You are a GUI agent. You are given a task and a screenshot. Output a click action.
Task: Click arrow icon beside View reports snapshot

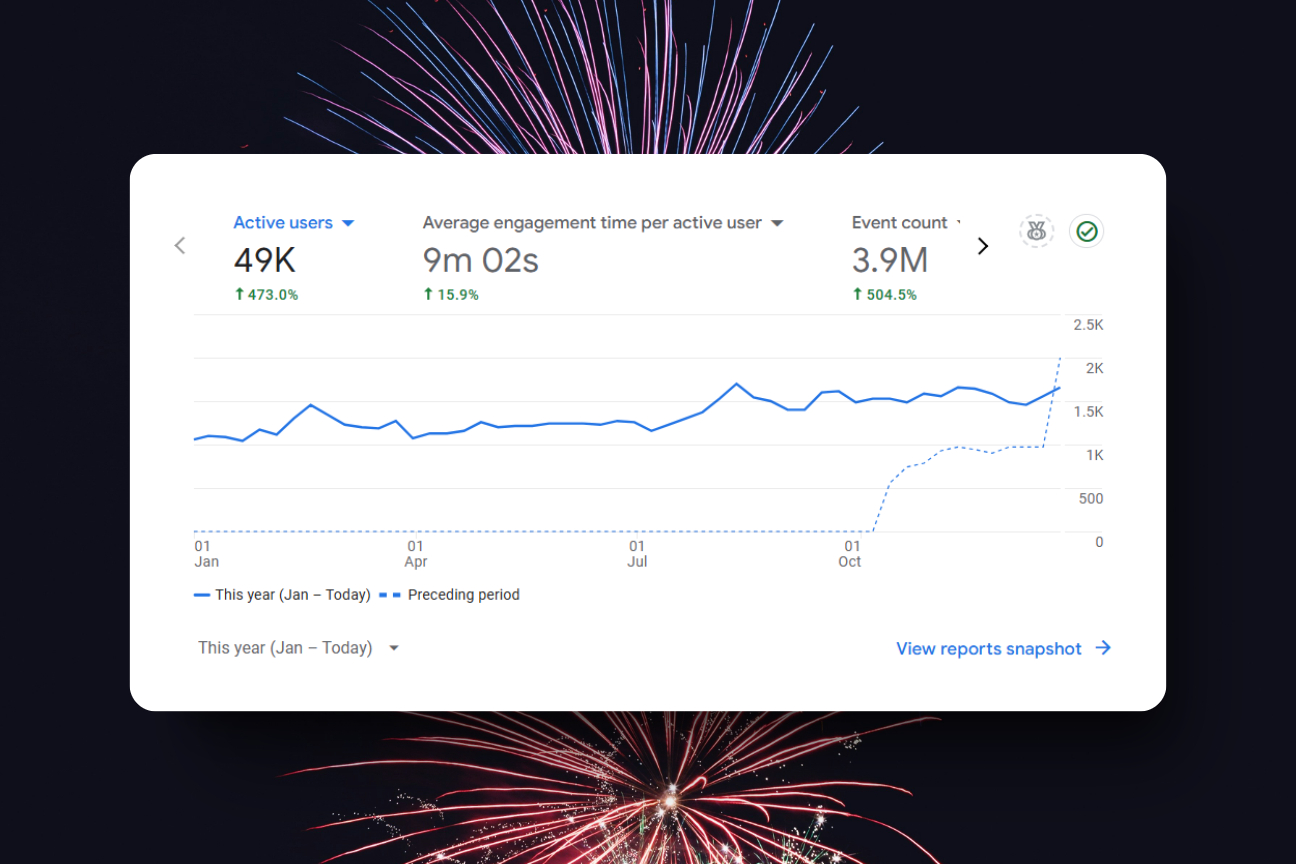1103,648
